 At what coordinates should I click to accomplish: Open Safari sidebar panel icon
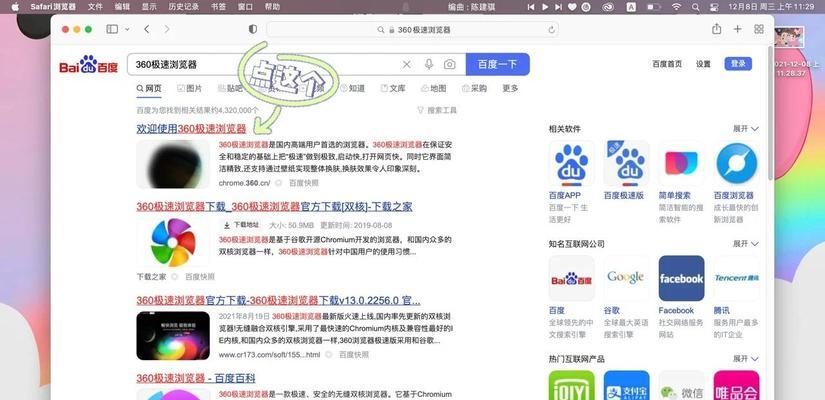coord(112,29)
